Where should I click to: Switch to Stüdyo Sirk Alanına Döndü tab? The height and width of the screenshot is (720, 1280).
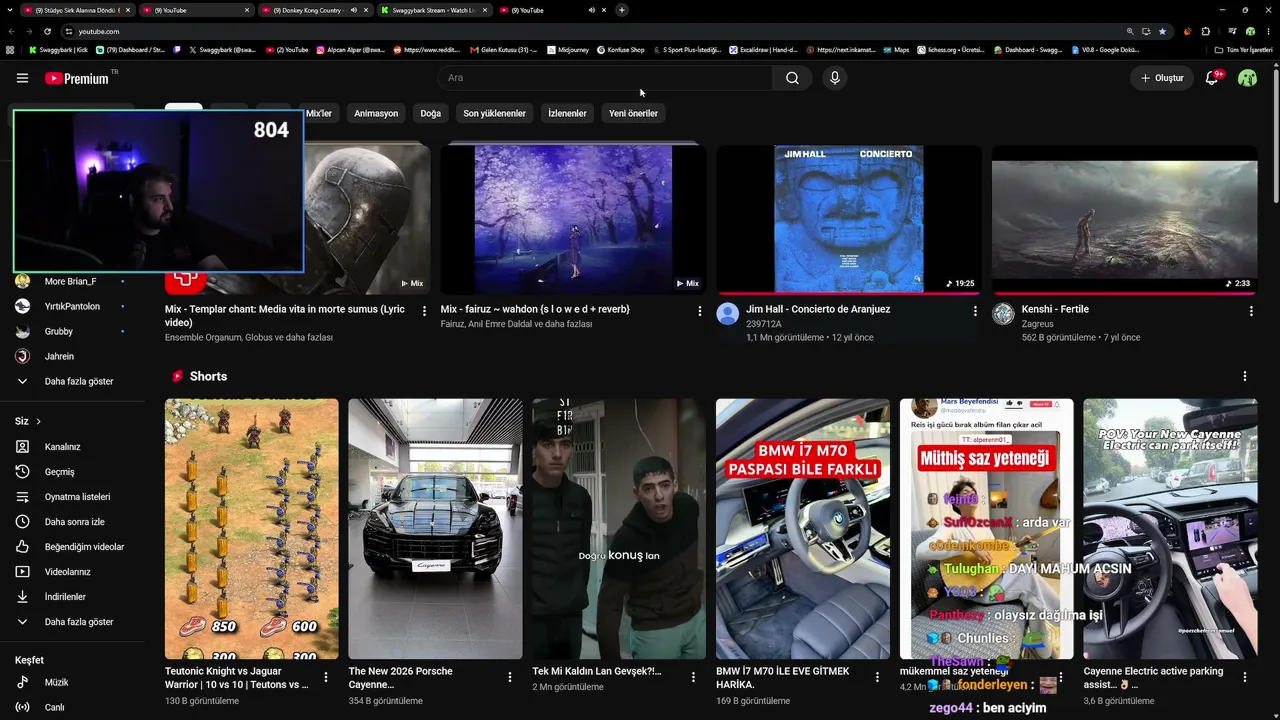pos(77,10)
